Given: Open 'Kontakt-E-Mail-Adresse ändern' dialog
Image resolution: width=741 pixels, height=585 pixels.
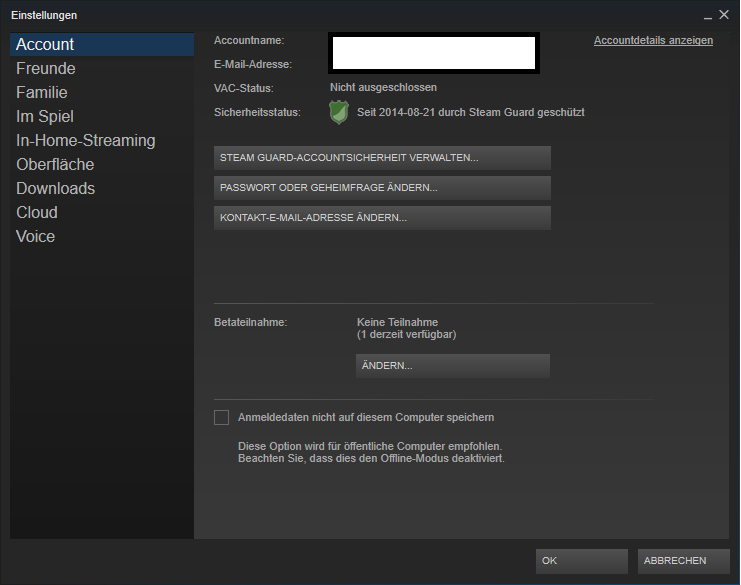Looking at the screenshot, I should pos(382,218).
